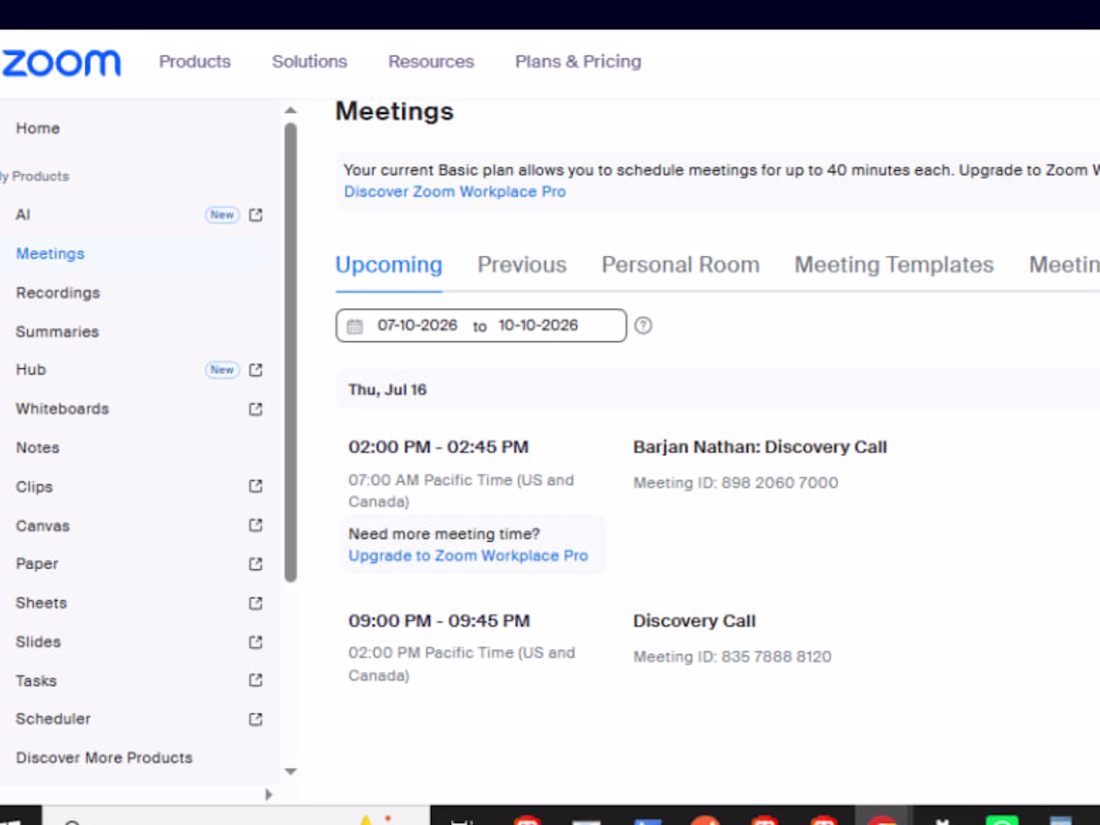The height and width of the screenshot is (825, 1100).
Task: Open Whiteboards in the sidebar
Action: 62,409
